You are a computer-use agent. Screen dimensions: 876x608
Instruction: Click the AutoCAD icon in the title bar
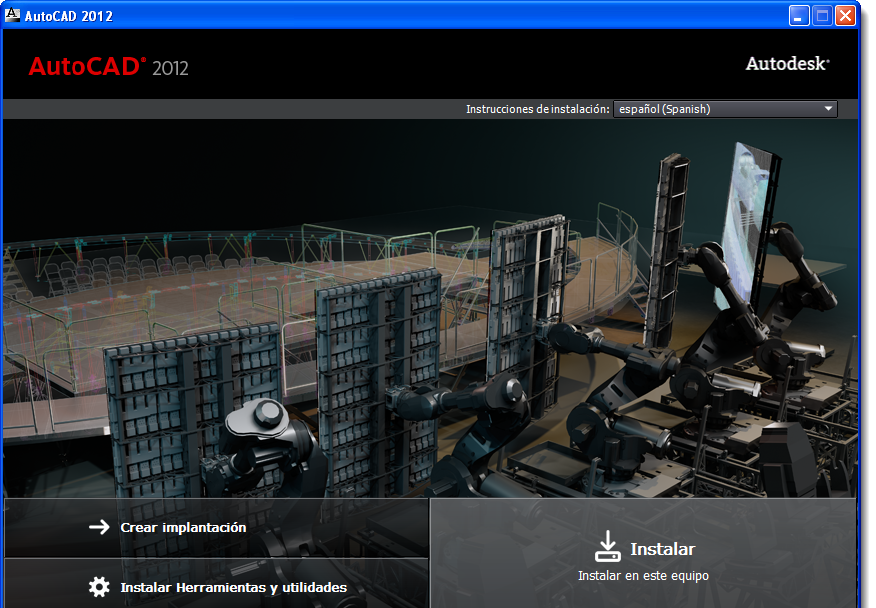13,15
